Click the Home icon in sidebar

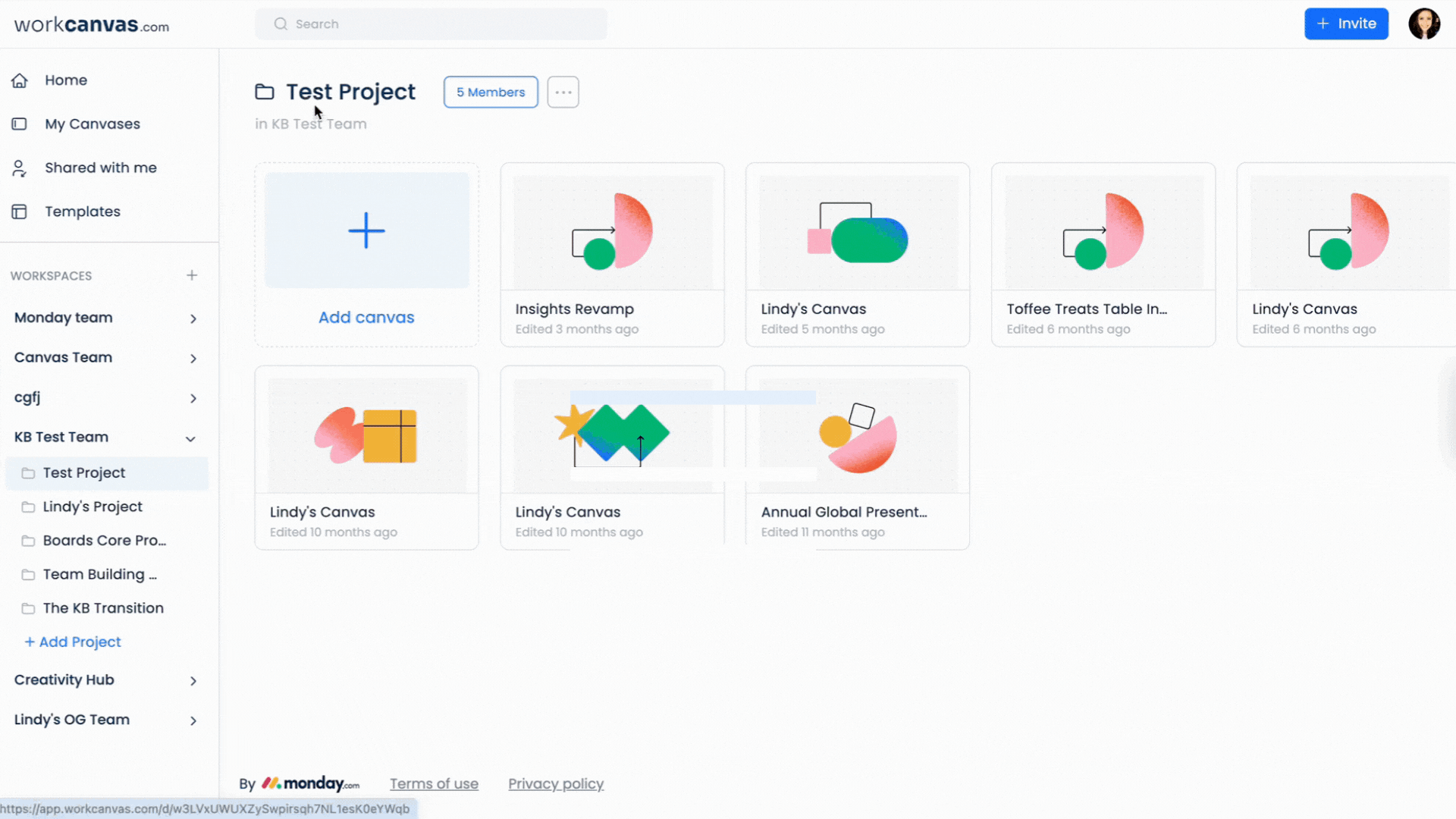pyautogui.click(x=20, y=80)
